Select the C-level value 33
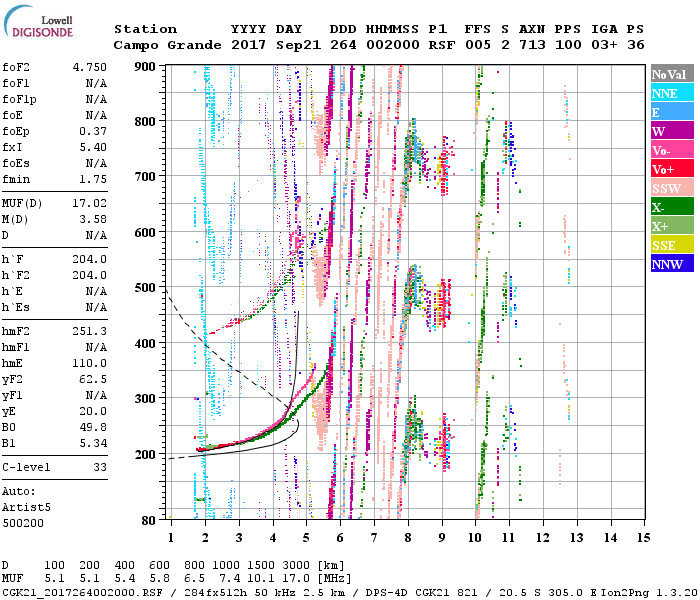This screenshot has width=700, height=600. coord(100,467)
